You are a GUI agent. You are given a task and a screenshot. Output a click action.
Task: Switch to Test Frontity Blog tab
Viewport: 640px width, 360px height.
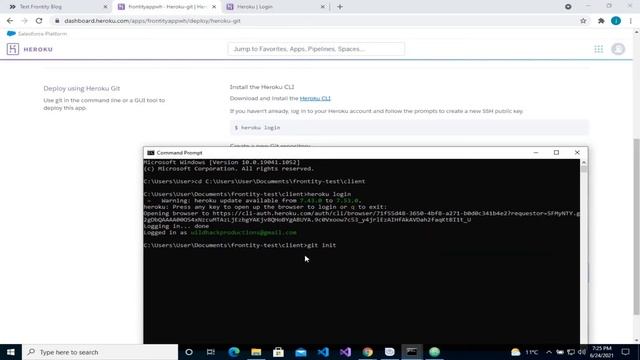coord(56,7)
